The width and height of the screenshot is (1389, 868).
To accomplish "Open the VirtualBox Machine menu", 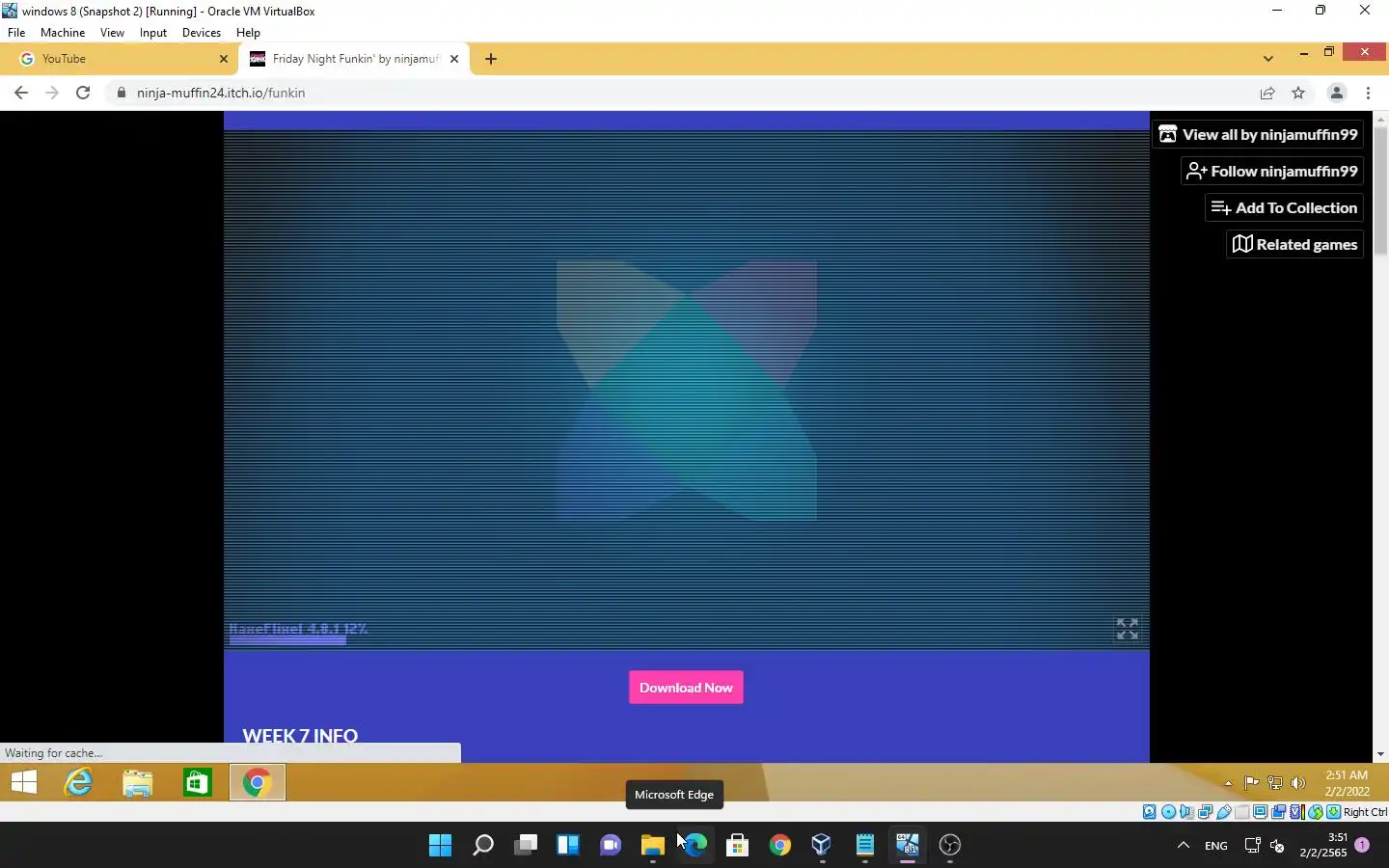I will [63, 32].
